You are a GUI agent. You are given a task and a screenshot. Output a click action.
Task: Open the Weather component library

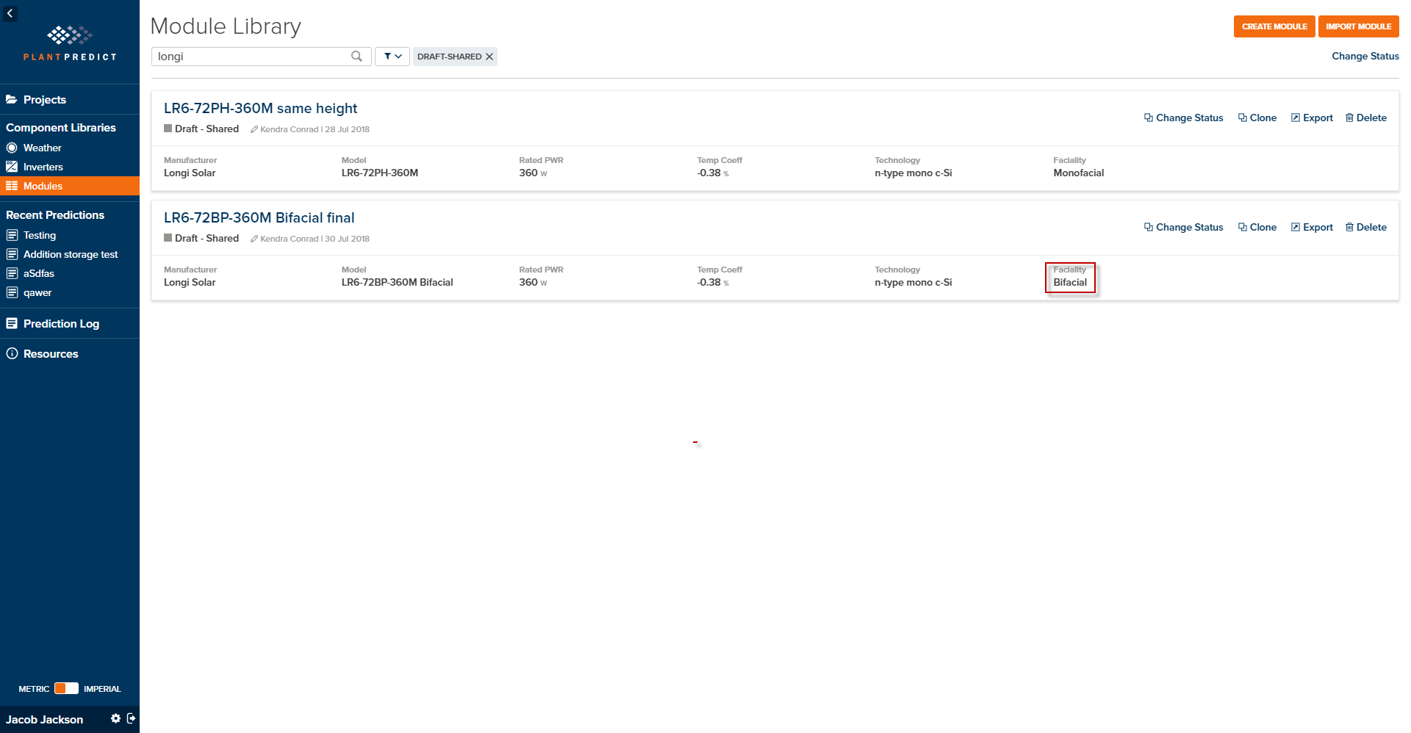click(x=42, y=148)
